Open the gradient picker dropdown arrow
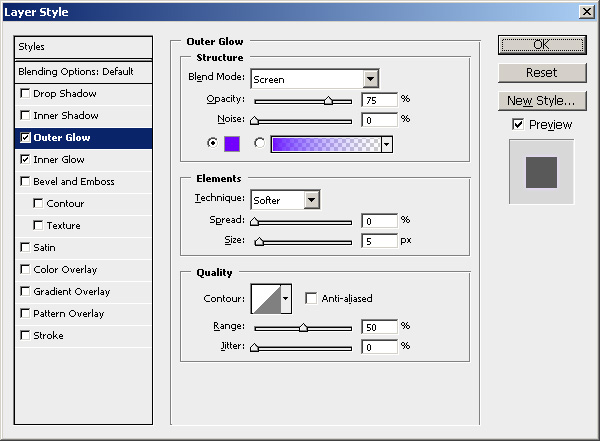 [386, 144]
